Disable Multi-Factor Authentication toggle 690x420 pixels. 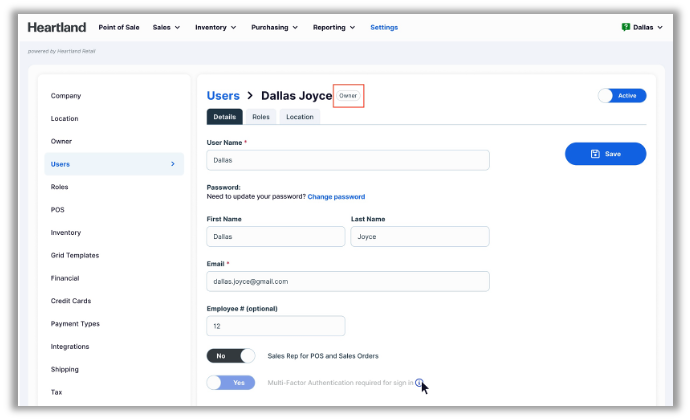point(231,382)
